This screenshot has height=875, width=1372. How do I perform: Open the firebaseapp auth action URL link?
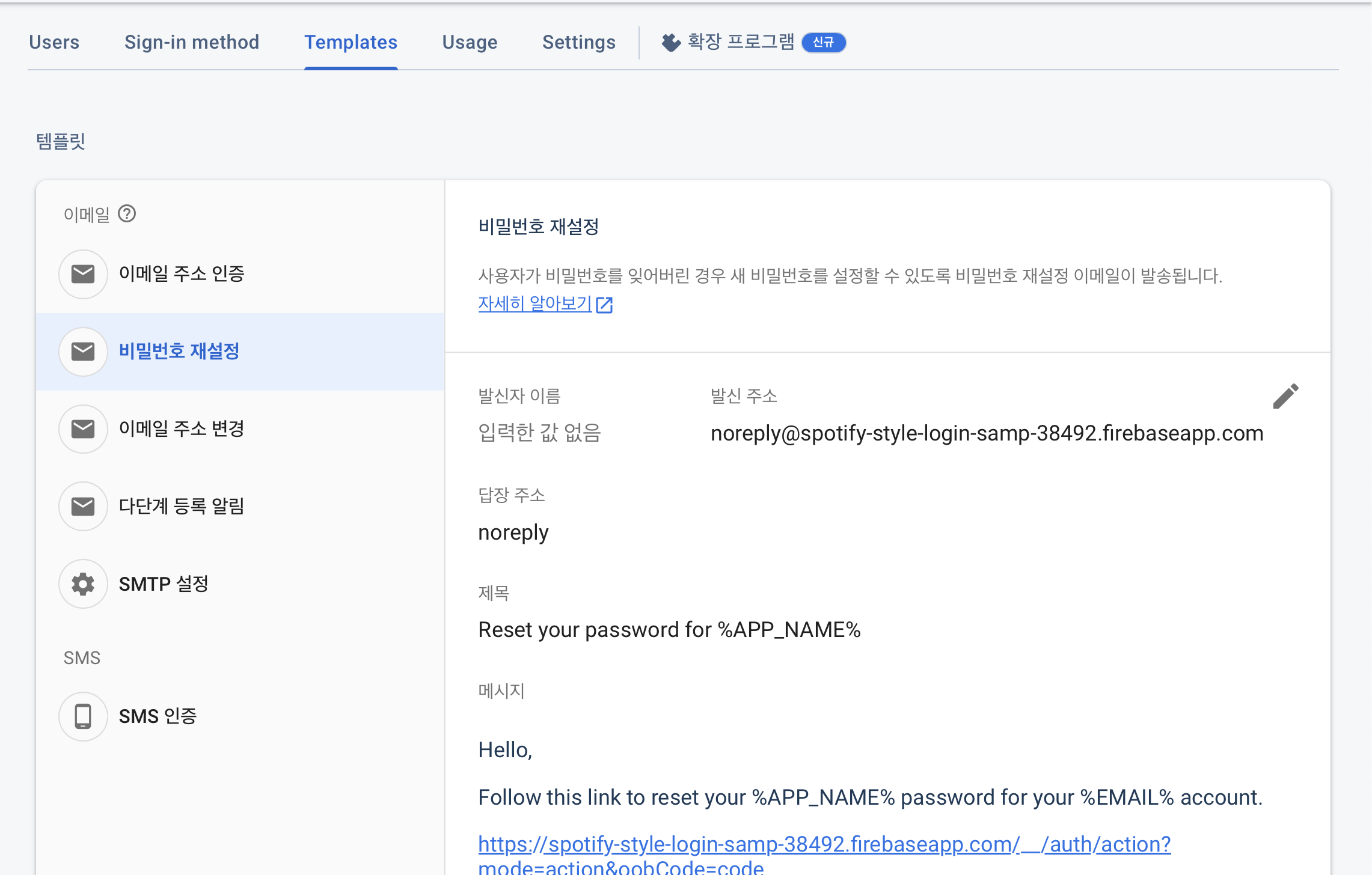coord(824,844)
